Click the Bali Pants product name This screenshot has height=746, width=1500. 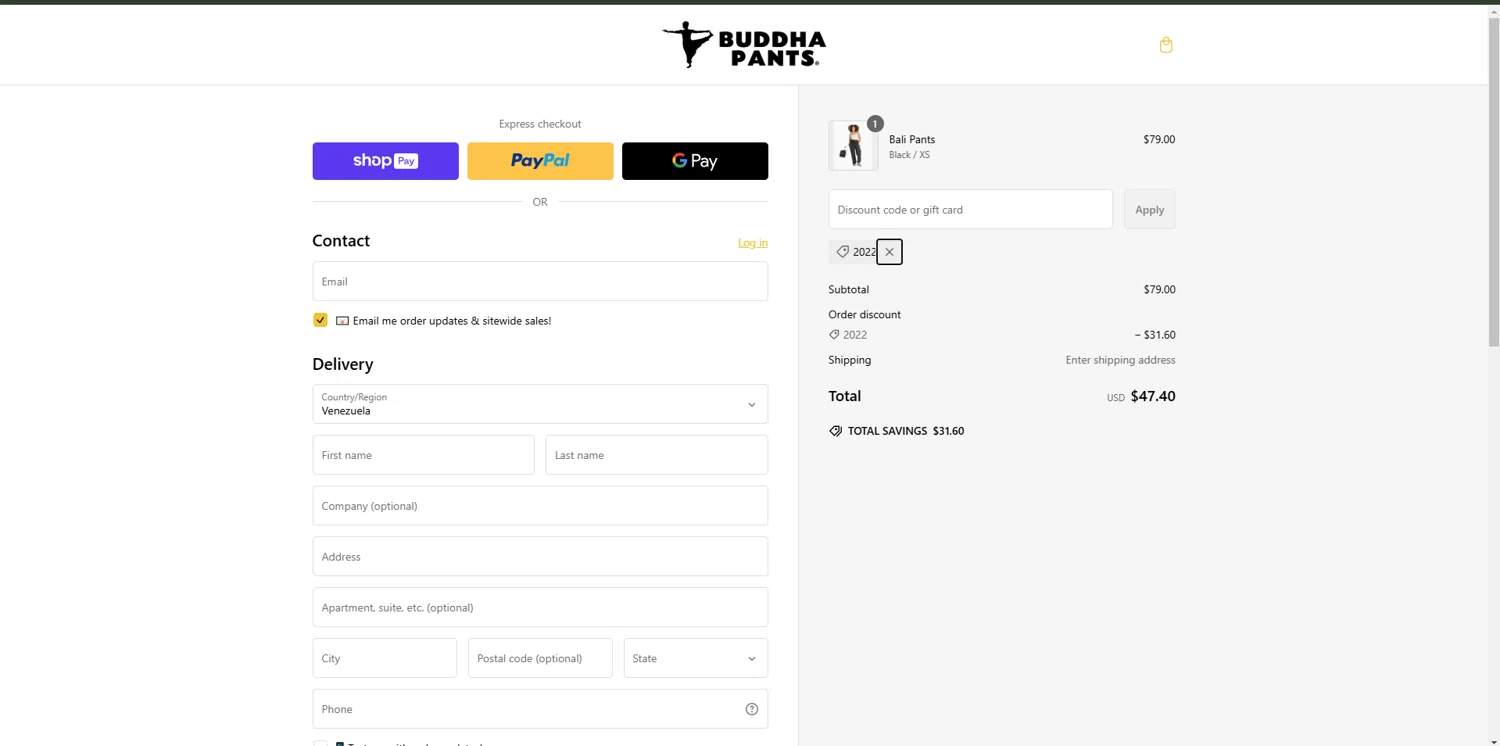pos(912,139)
